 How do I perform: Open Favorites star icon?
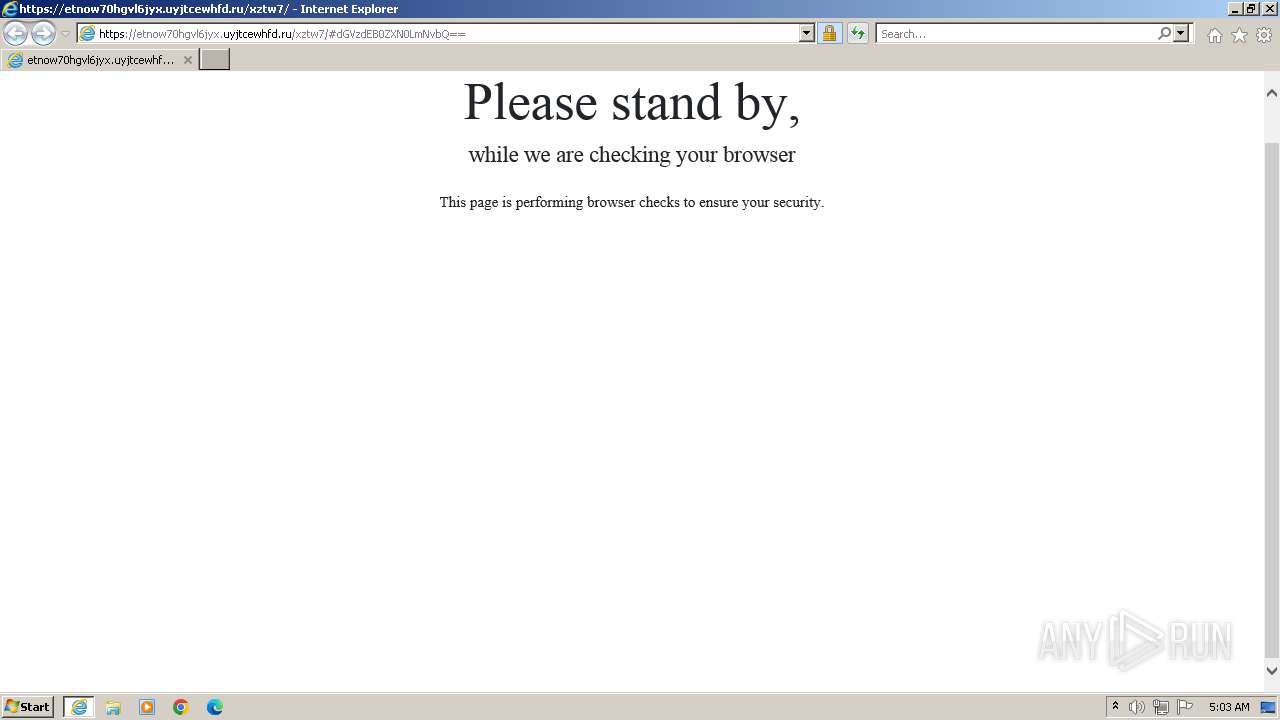coord(1239,35)
